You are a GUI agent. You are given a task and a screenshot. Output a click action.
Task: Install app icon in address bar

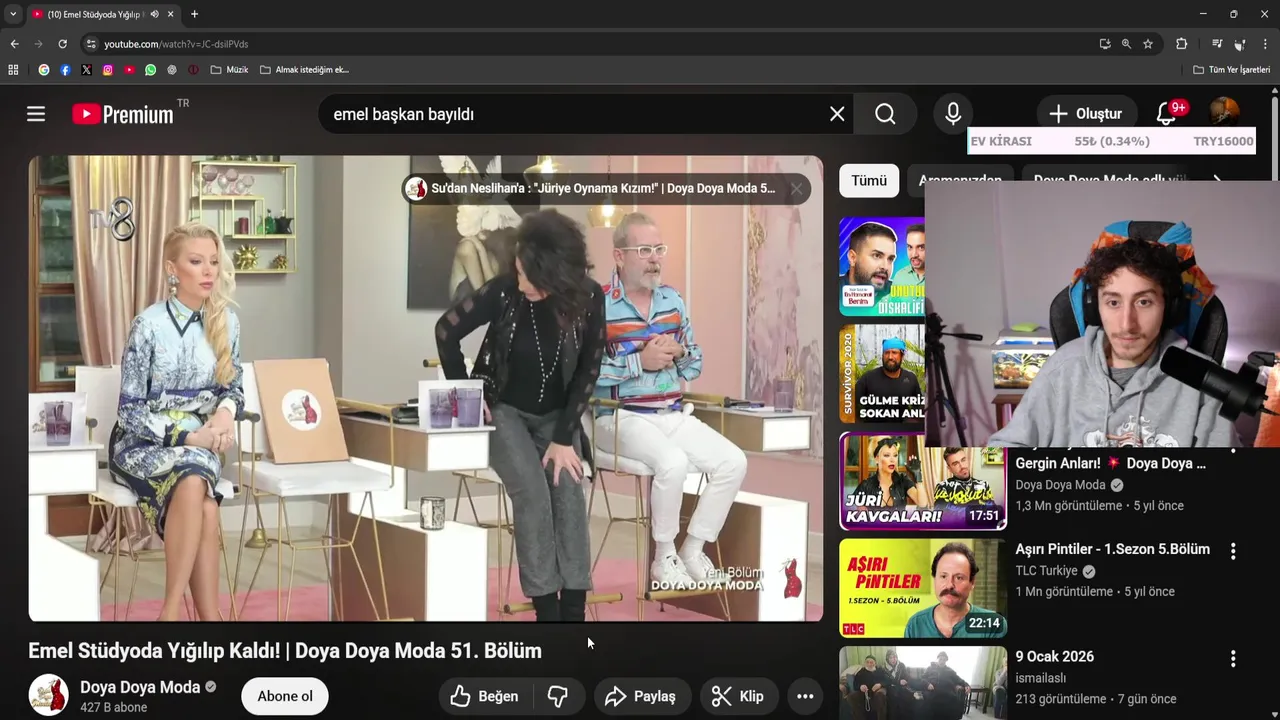[1104, 44]
